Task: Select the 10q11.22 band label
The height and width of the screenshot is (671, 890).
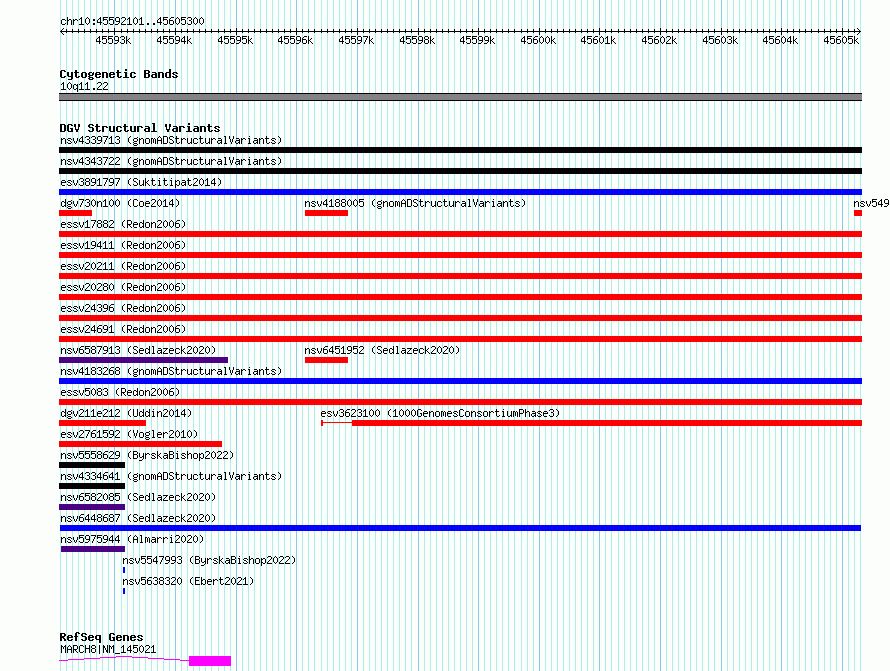Action: [x=84, y=86]
